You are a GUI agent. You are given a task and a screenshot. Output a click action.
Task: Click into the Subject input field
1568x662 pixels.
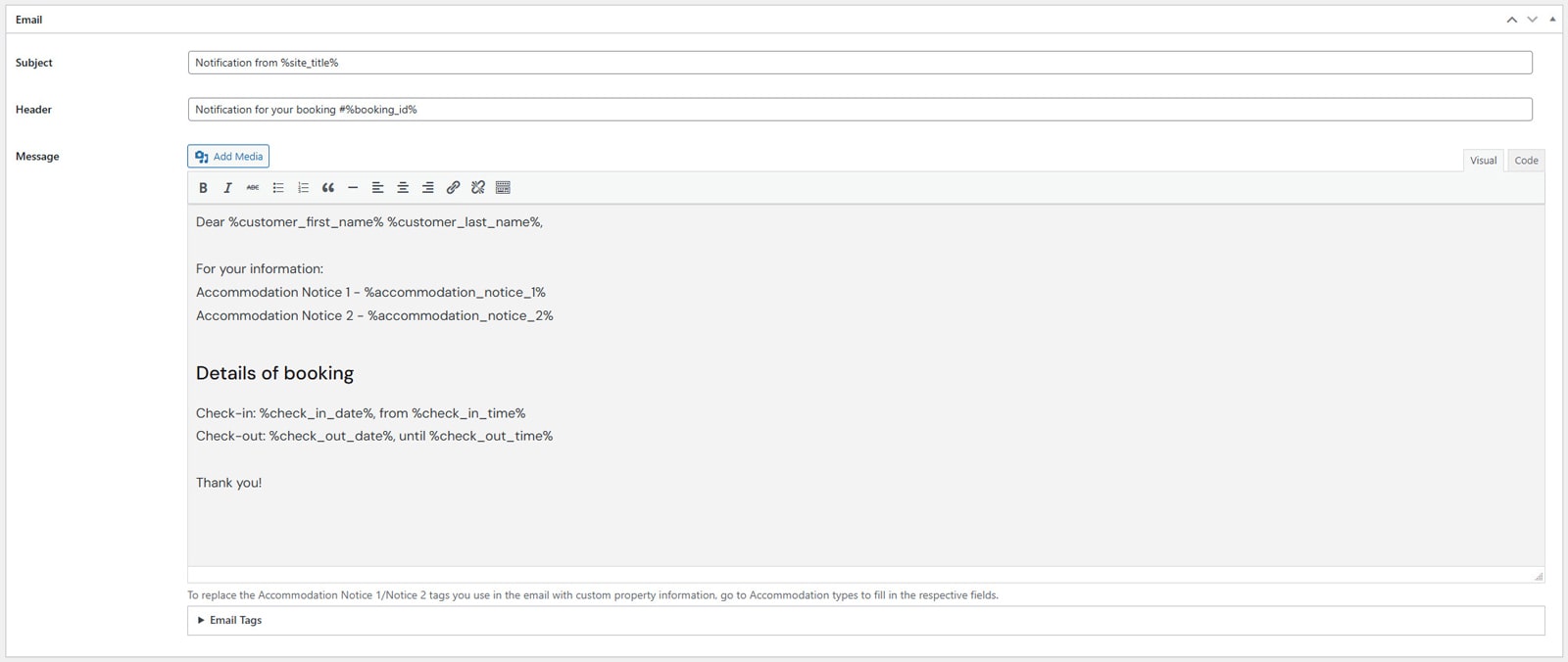click(x=859, y=63)
